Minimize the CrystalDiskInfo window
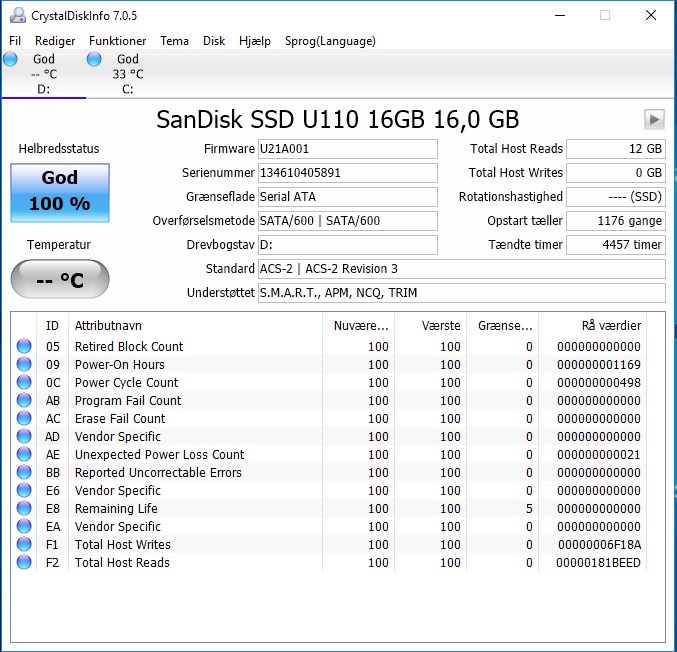Screen dimensions: 677x652 [560, 16]
